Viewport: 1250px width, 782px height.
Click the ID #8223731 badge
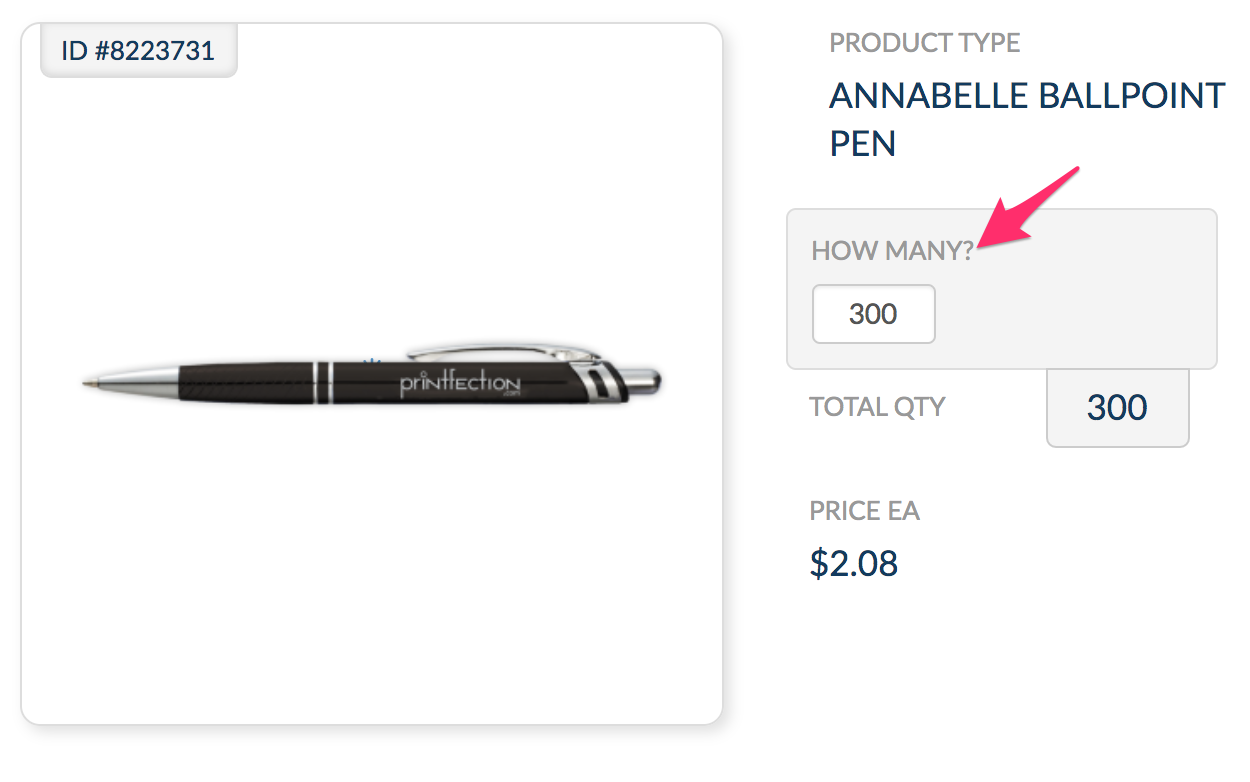138,51
